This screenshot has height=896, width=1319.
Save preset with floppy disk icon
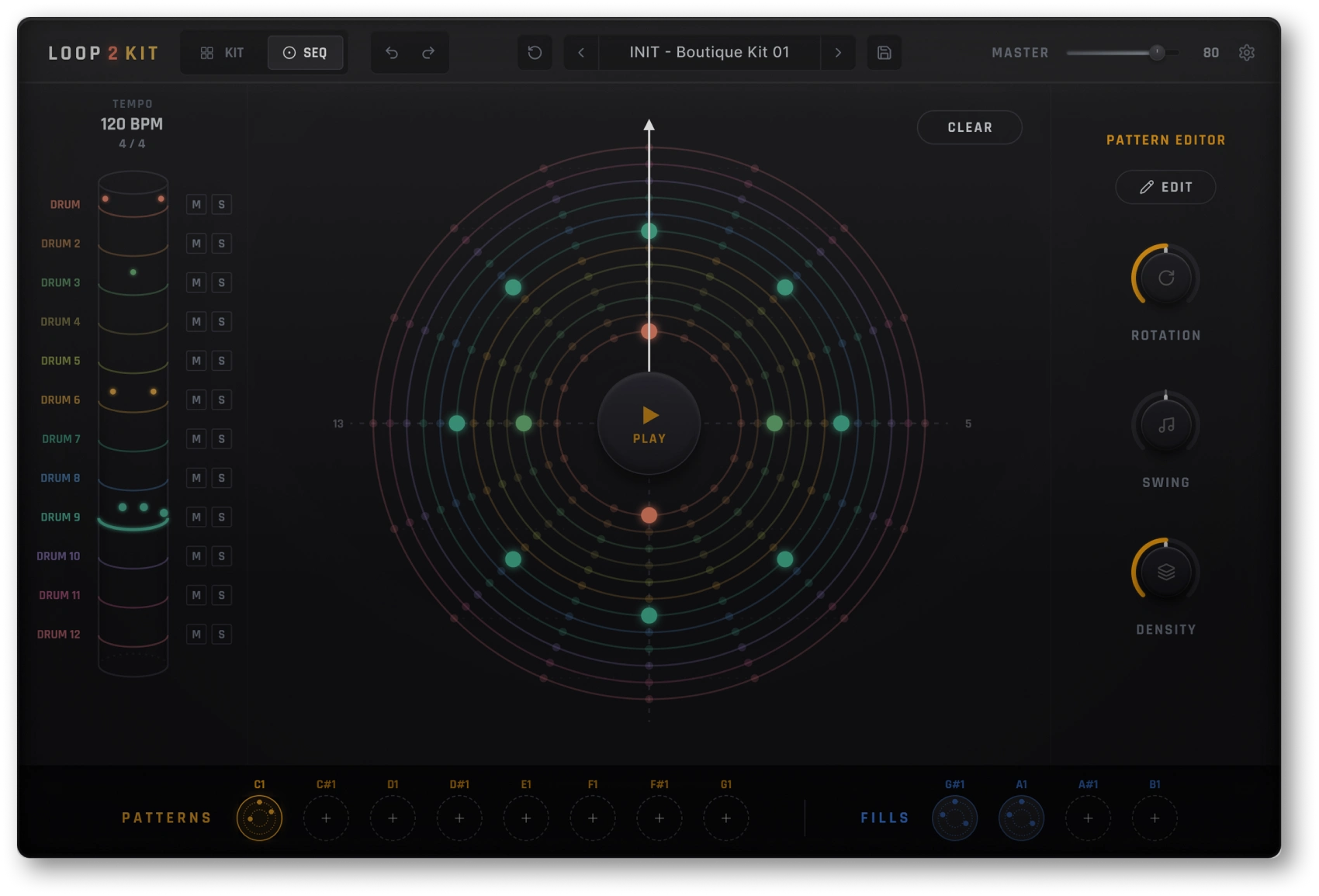(884, 53)
